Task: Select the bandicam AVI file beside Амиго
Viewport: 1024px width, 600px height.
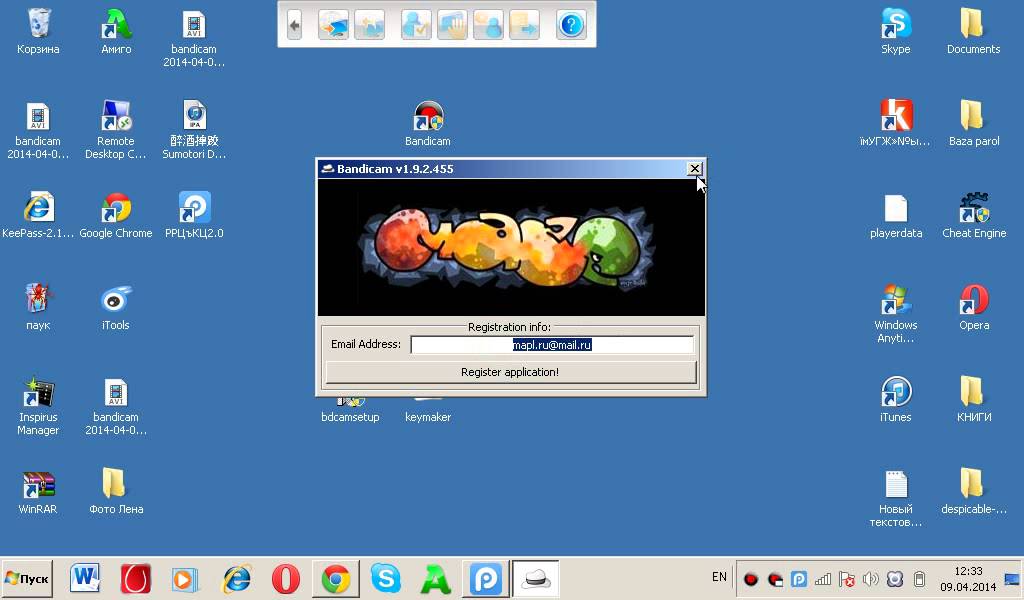Action: point(194,38)
